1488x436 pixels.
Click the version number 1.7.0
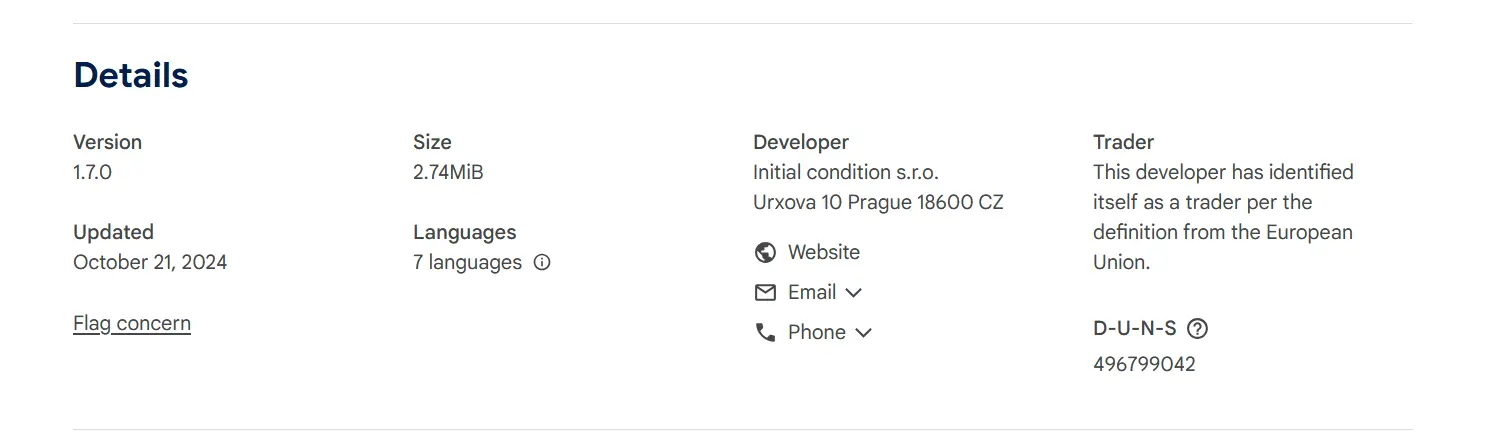pos(92,172)
